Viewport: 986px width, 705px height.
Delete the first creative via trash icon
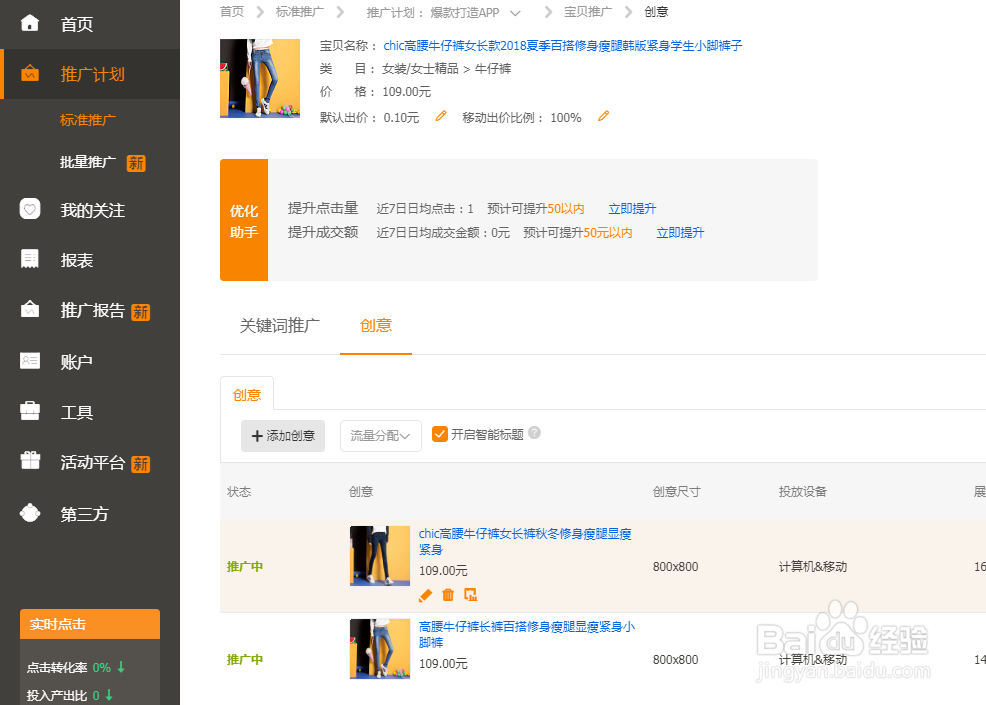pyautogui.click(x=447, y=595)
